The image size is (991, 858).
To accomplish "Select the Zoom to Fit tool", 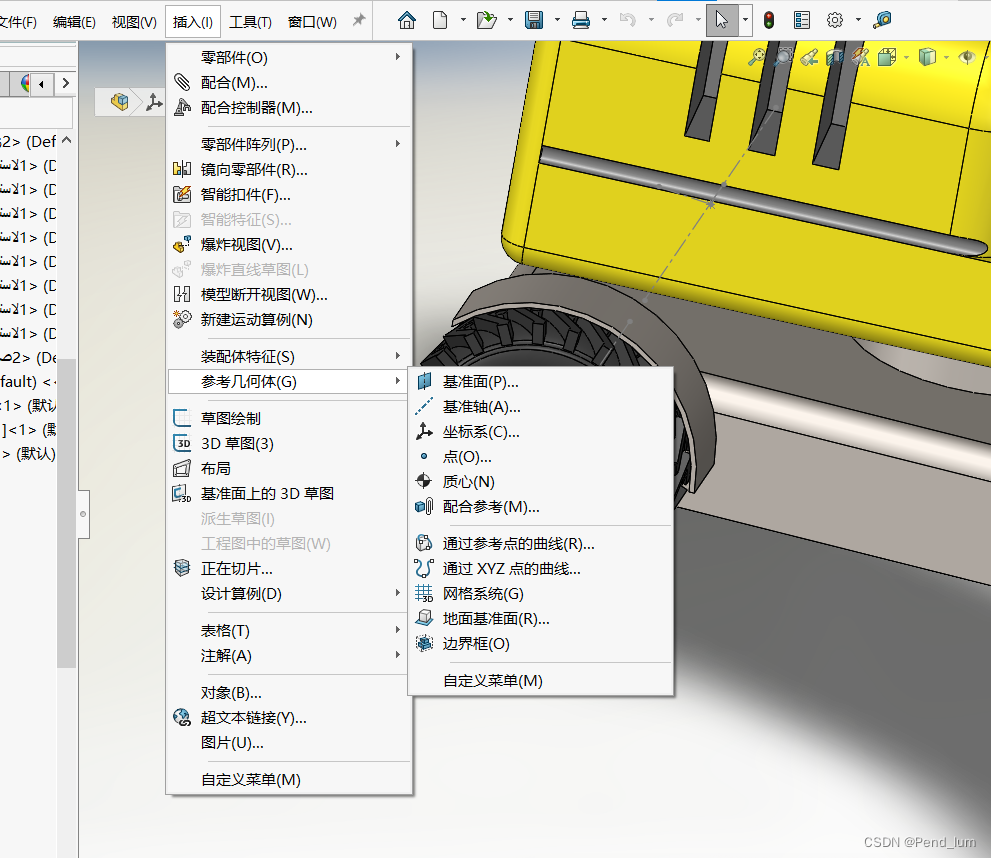I will (x=757, y=57).
